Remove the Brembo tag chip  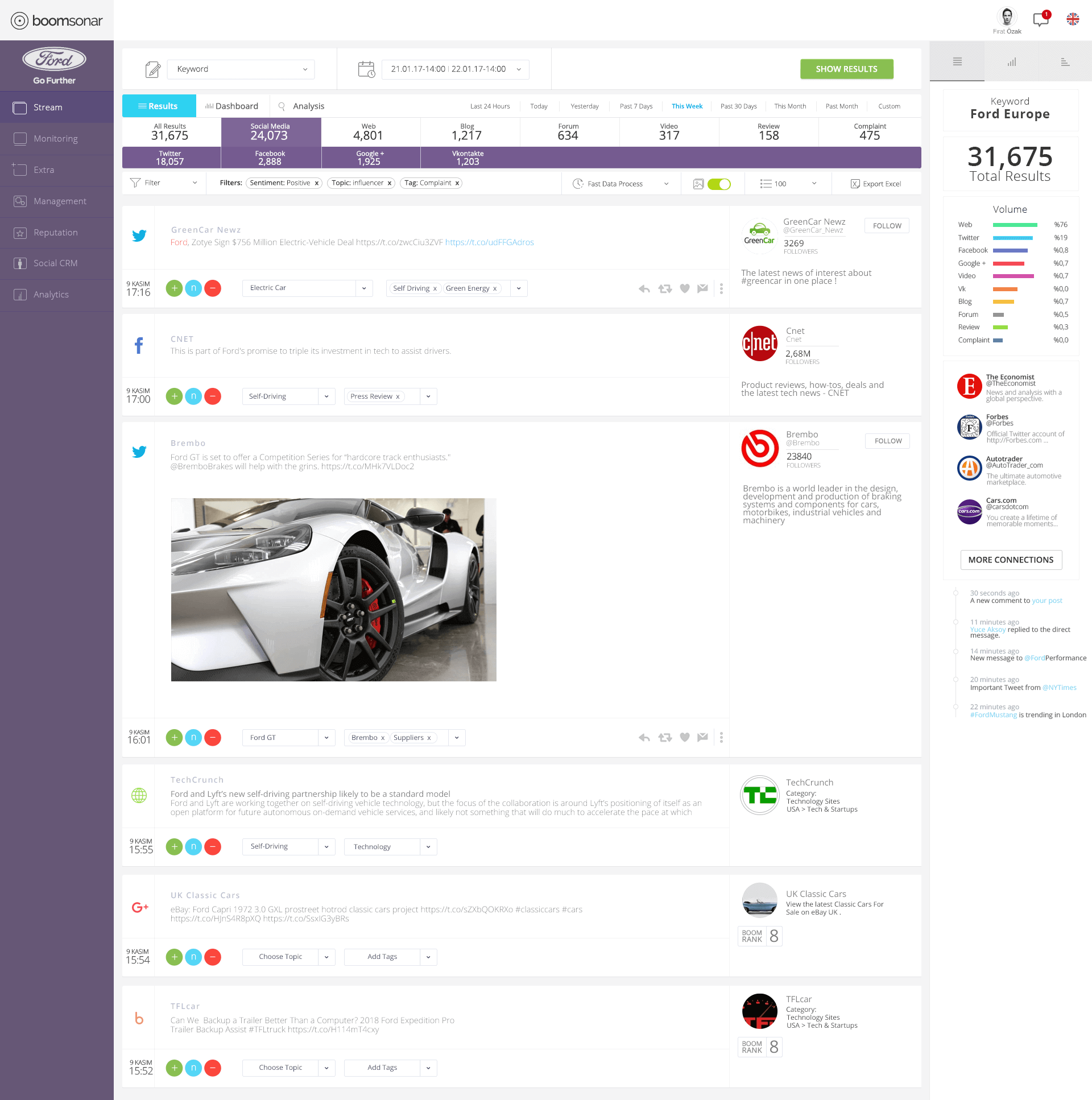[x=383, y=738]
